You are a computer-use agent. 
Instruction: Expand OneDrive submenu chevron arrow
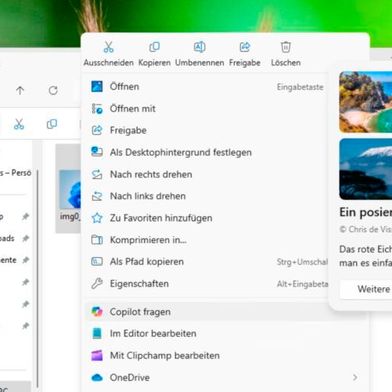[x=355, y=377]
